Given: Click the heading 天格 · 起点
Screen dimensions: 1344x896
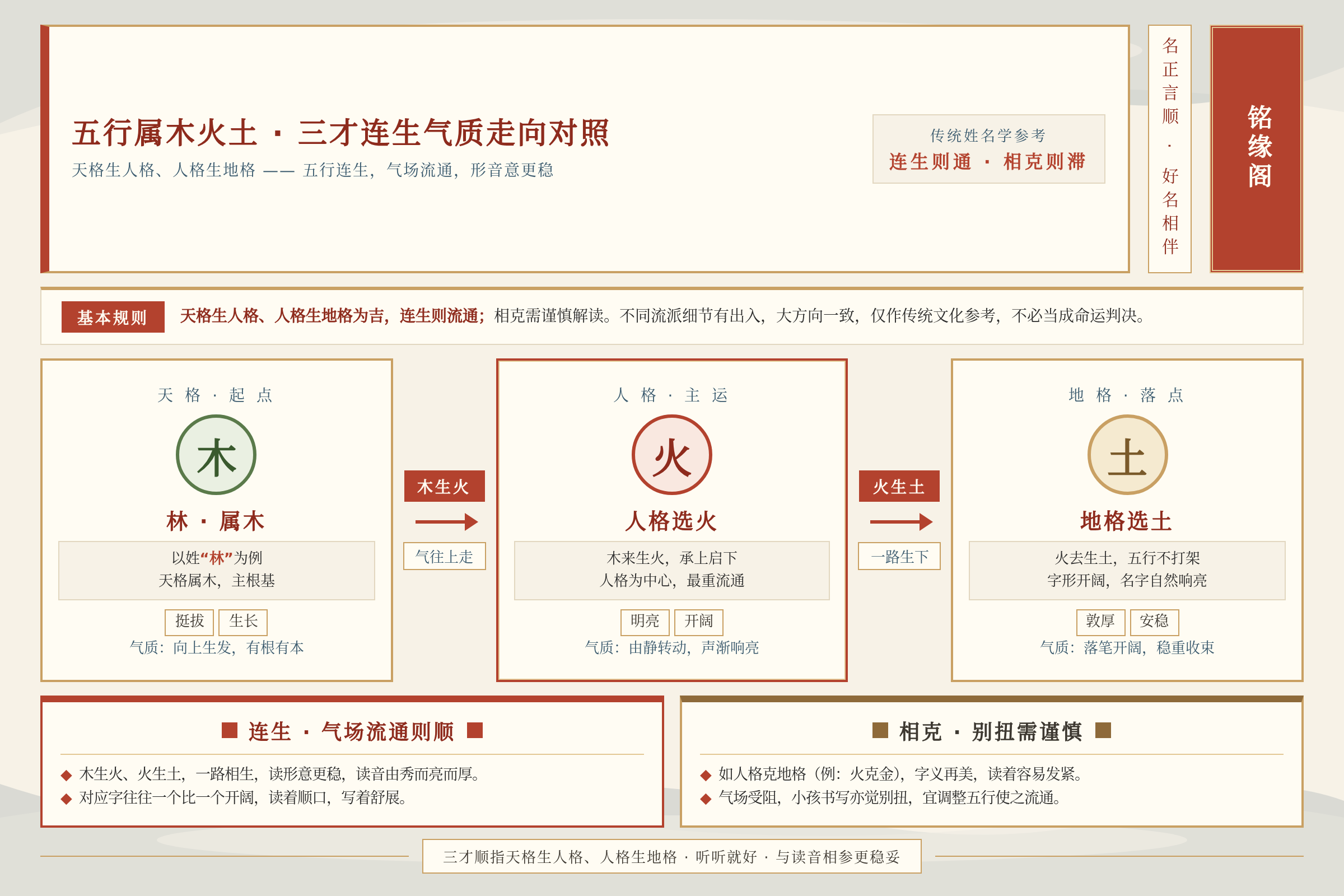Looking at the screenshot, I should pos(216,395).
